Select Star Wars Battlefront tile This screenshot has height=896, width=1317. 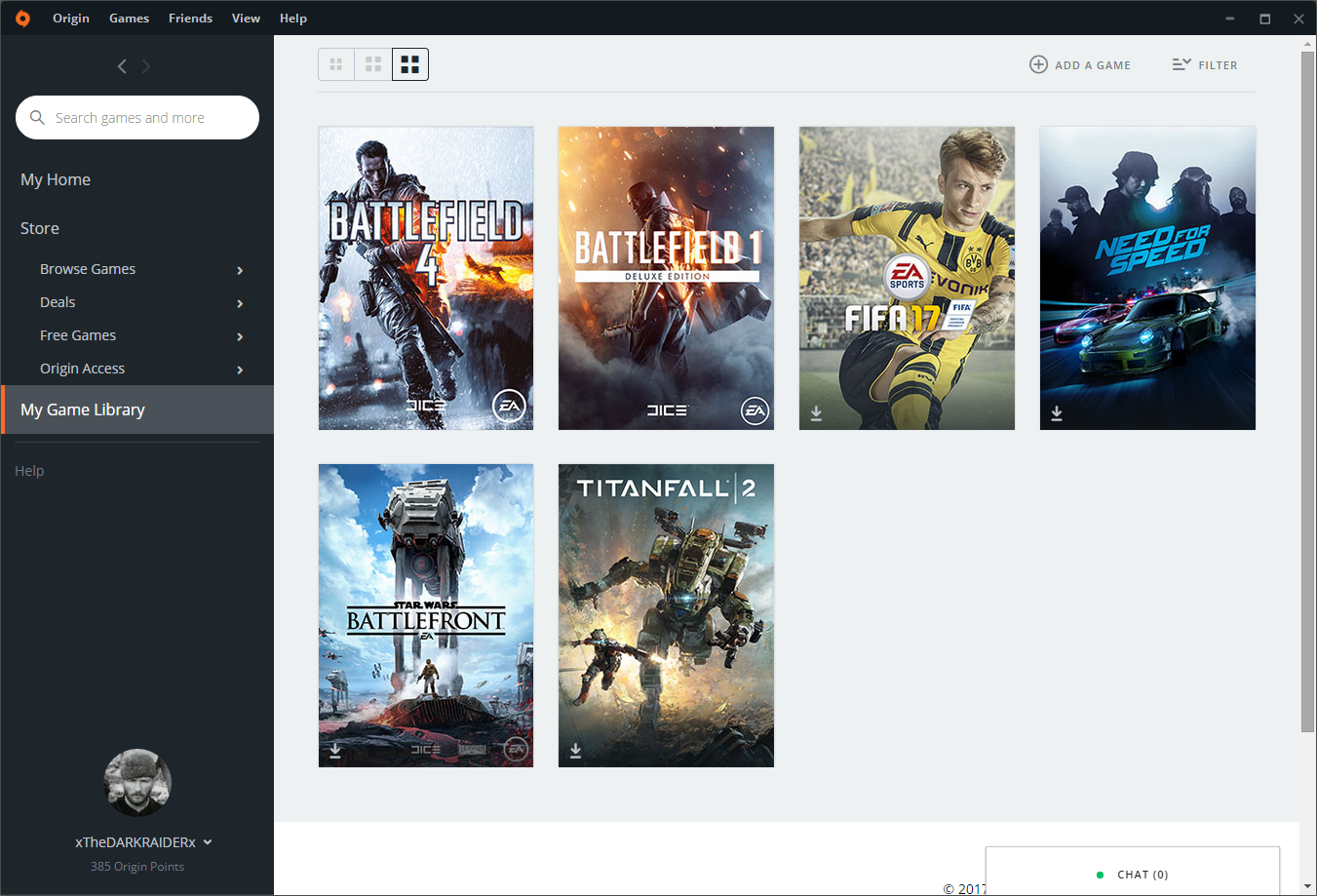pos(426,615)
